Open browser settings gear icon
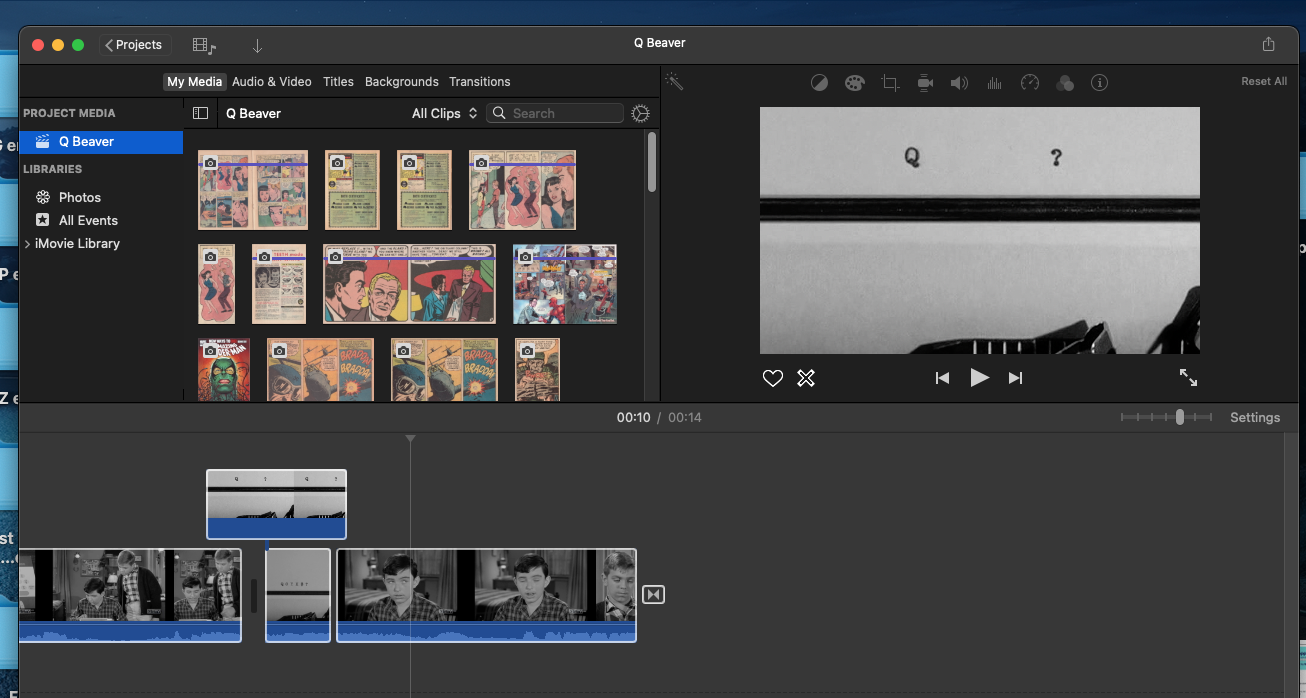1306x698 pixels. coord(641,114)
